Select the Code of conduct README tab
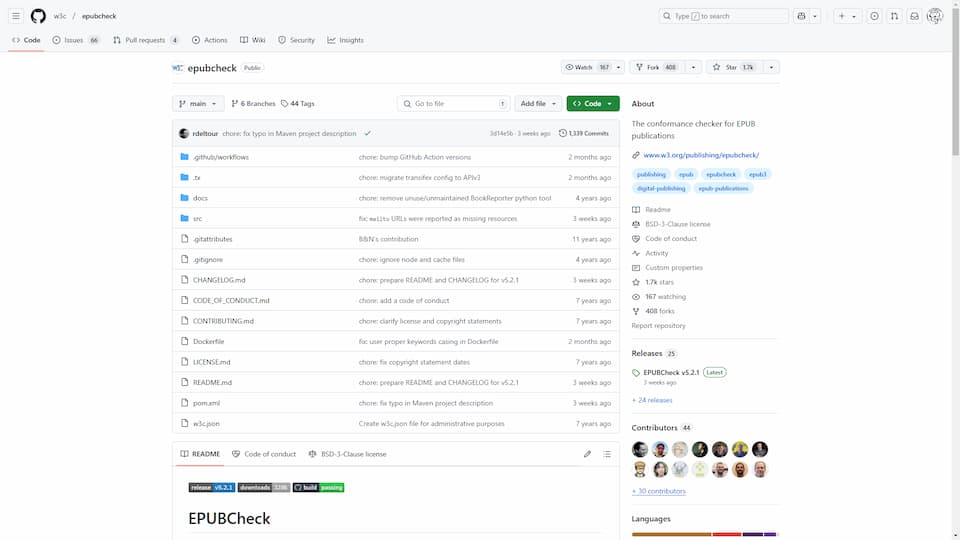 (x=264, y=454)
